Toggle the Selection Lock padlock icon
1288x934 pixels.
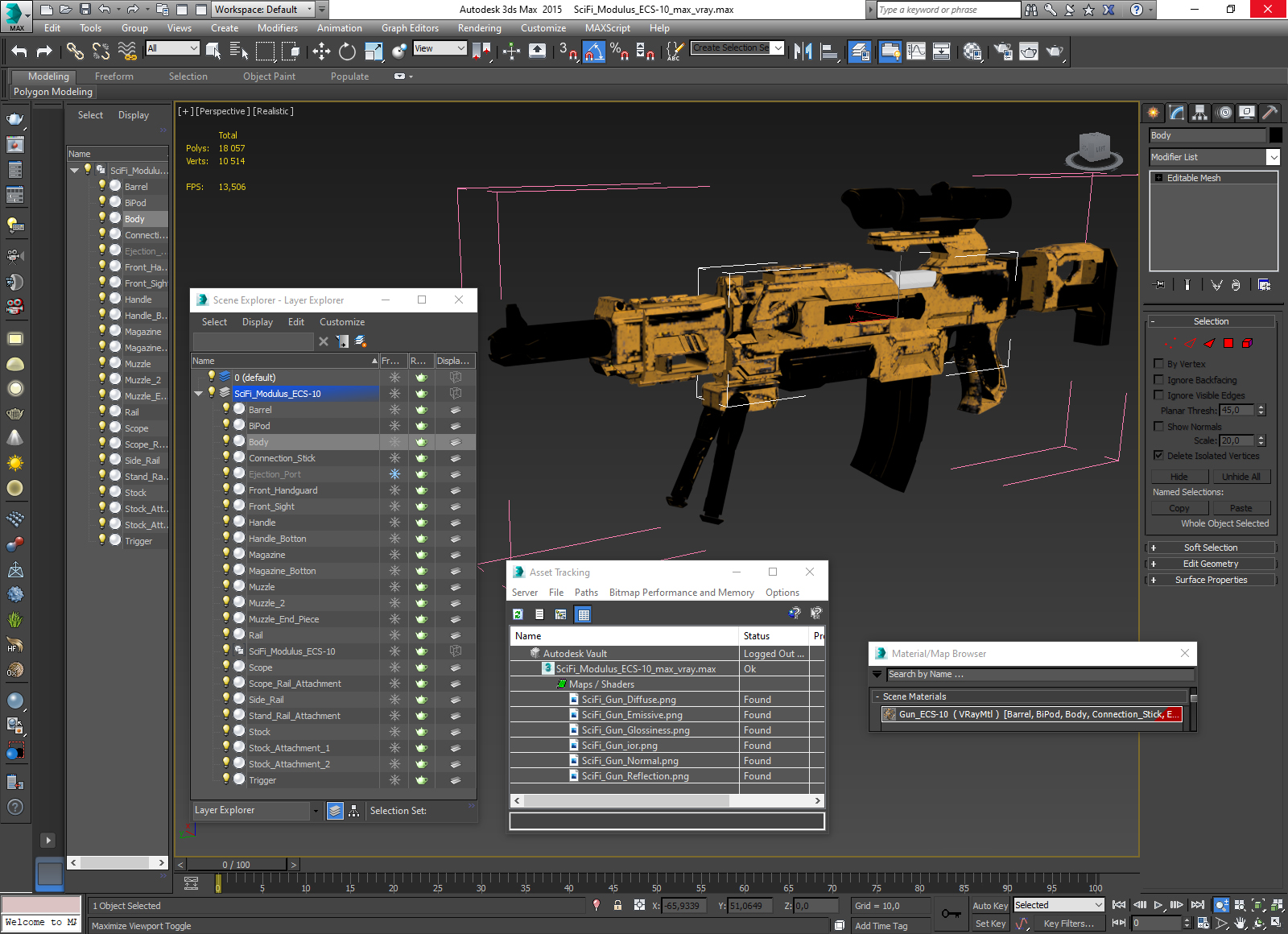coord(617,905)
